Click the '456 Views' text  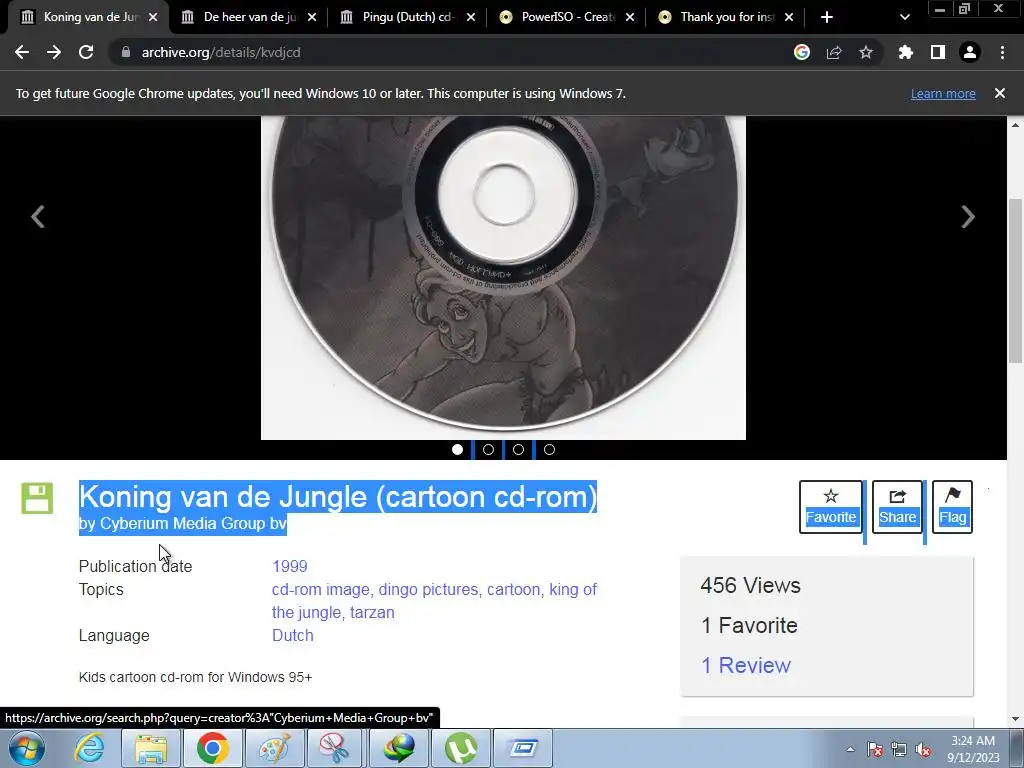tap(750, 586)
